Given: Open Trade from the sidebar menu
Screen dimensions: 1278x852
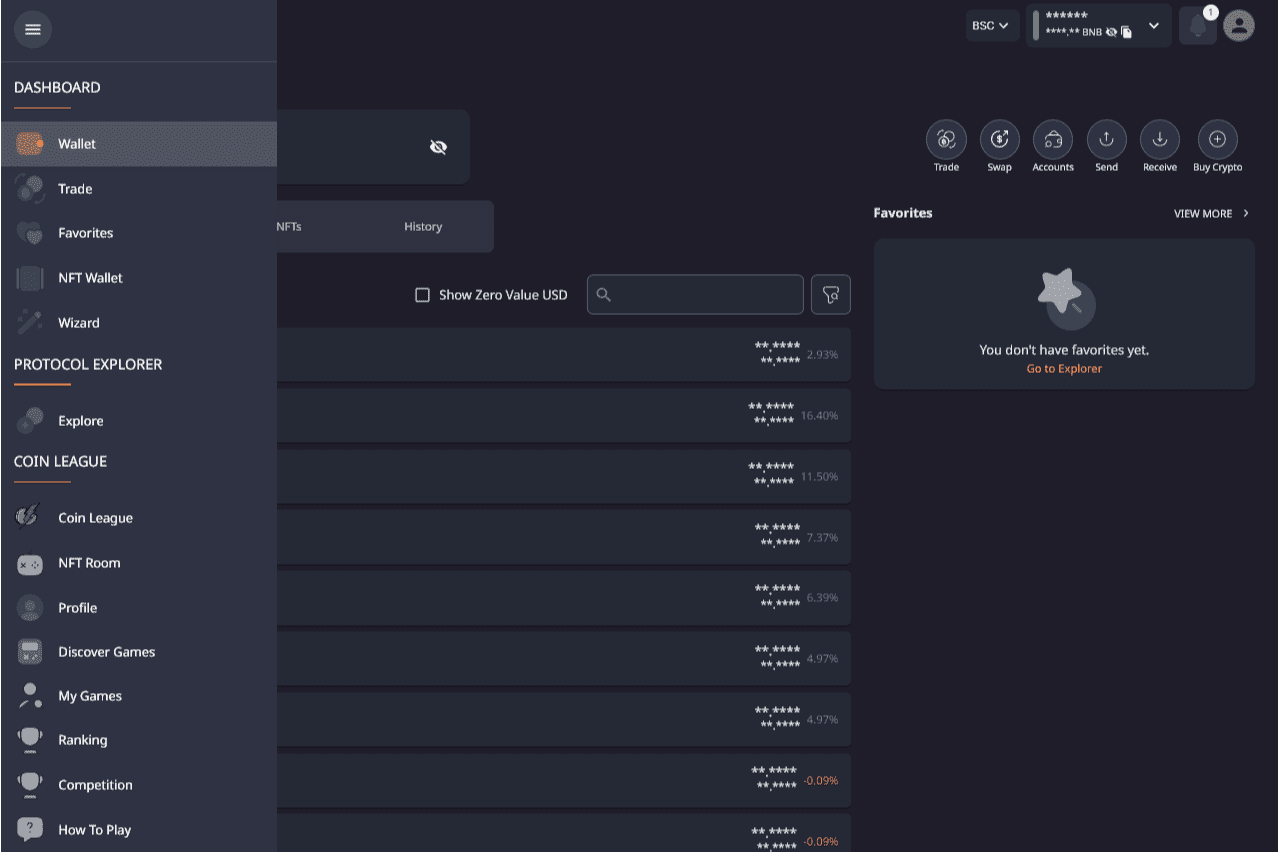Looking at the screenshot, I should (139, 189).
